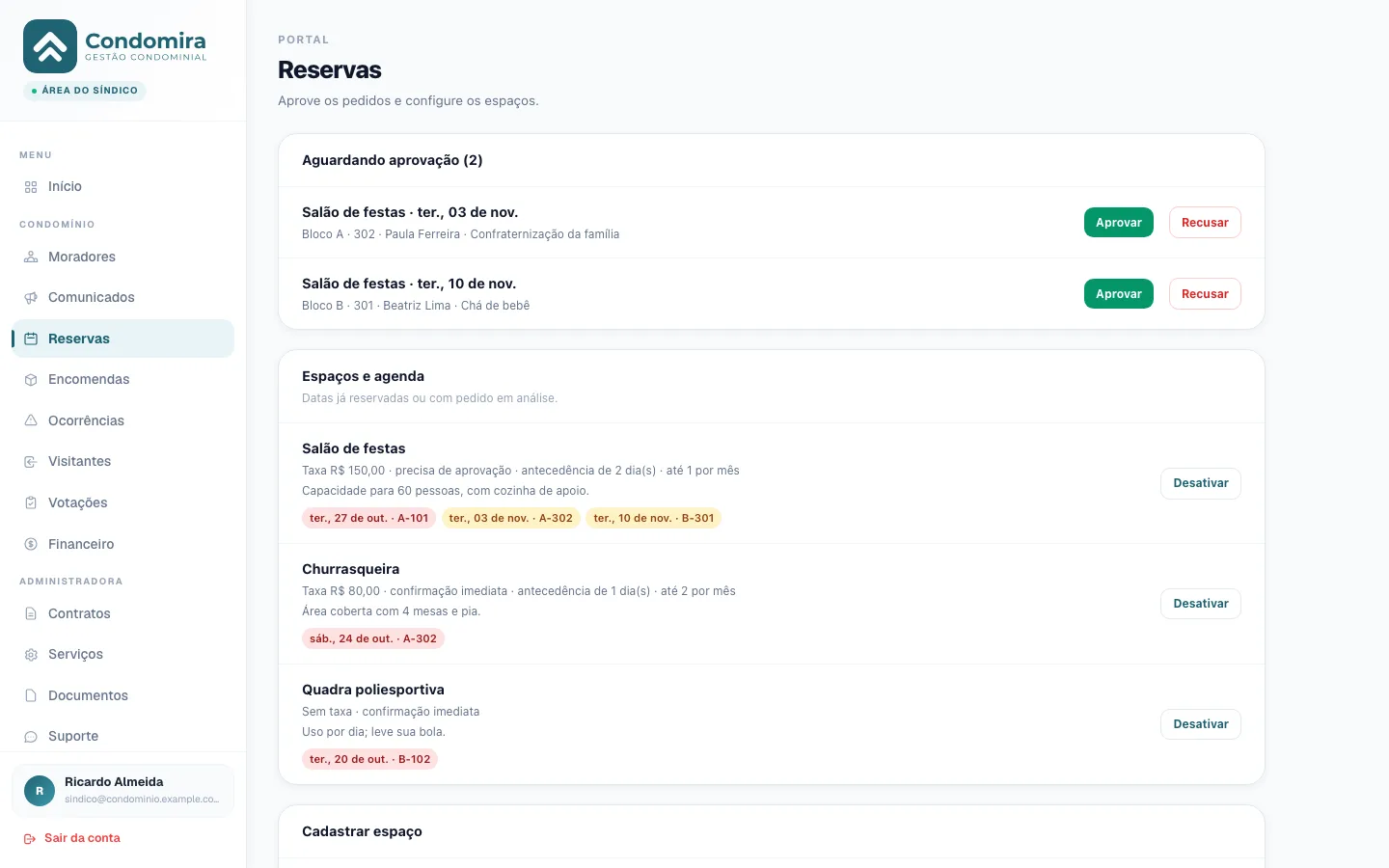Open Comunicados in sidebar
Viewport: 1389px width, 868px height.
click(x=123, y=298)
